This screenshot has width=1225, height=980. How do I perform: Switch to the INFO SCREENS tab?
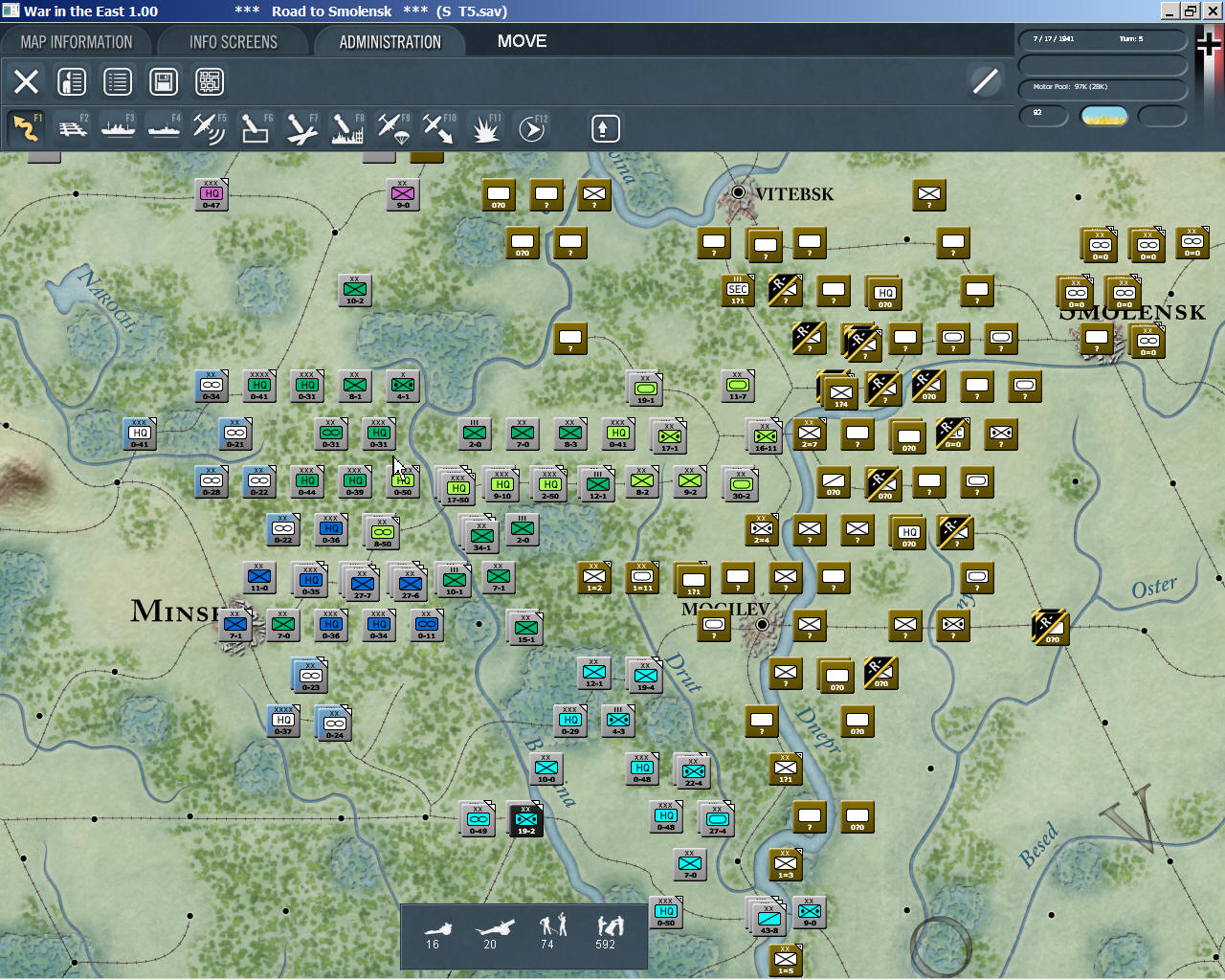234,42
